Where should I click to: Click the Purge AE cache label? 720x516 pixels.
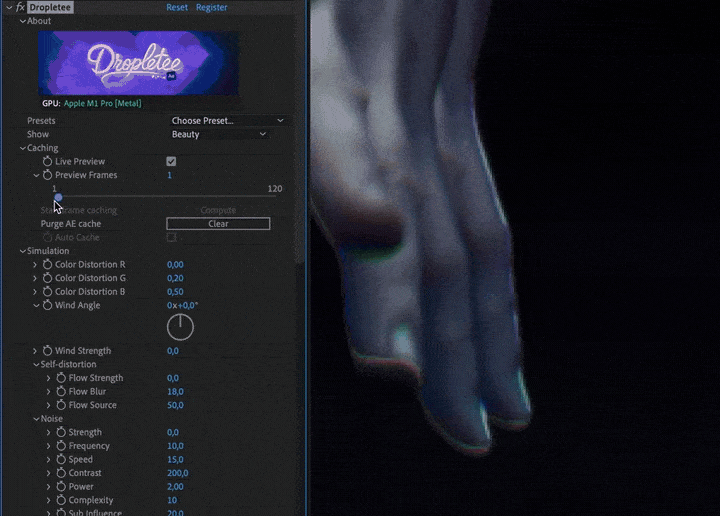coord(71,224)
